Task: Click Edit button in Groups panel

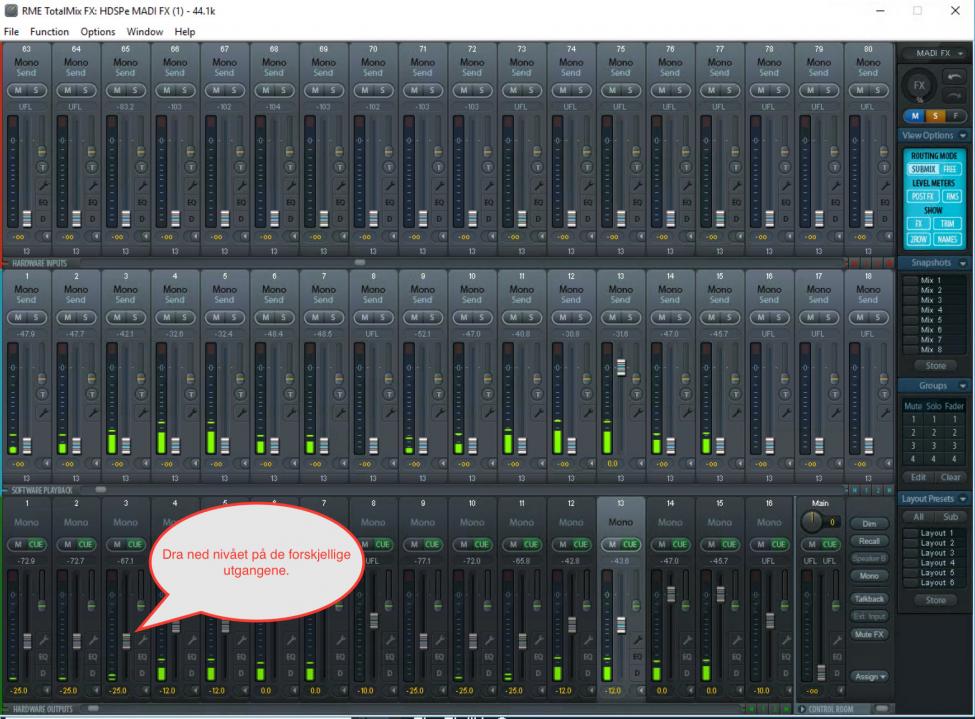Action: [x=918, y=477]
